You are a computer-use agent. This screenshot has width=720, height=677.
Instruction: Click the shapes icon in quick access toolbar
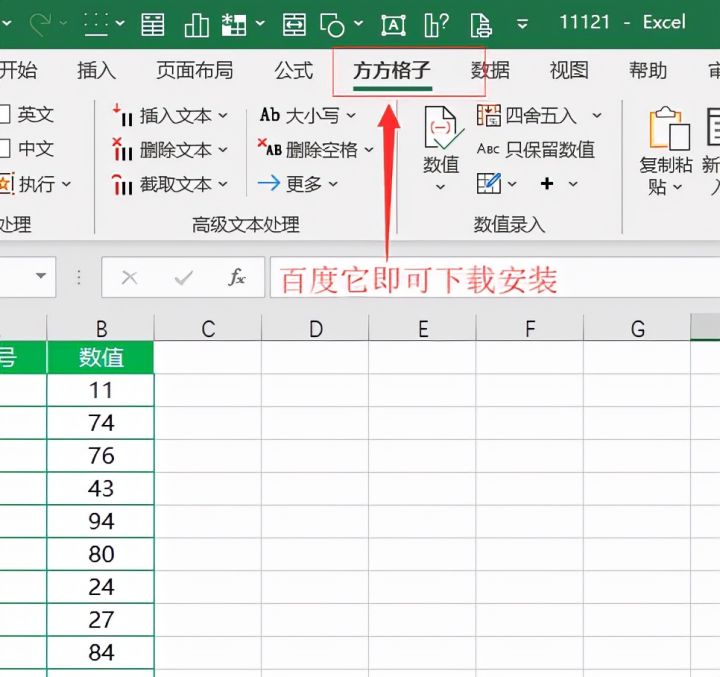pyautogui.click(x=333, y=24)
